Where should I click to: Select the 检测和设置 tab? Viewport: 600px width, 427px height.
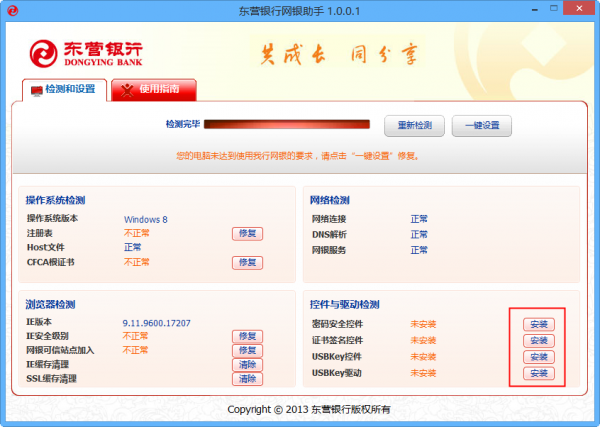pos(64,90)
